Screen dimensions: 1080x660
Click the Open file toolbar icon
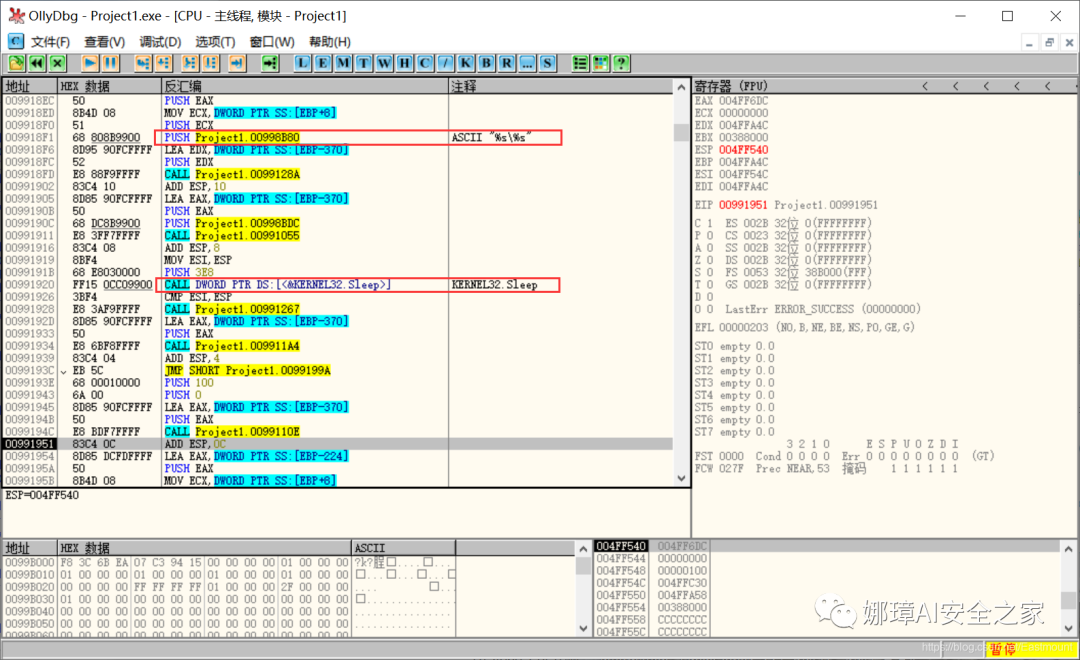17,63
